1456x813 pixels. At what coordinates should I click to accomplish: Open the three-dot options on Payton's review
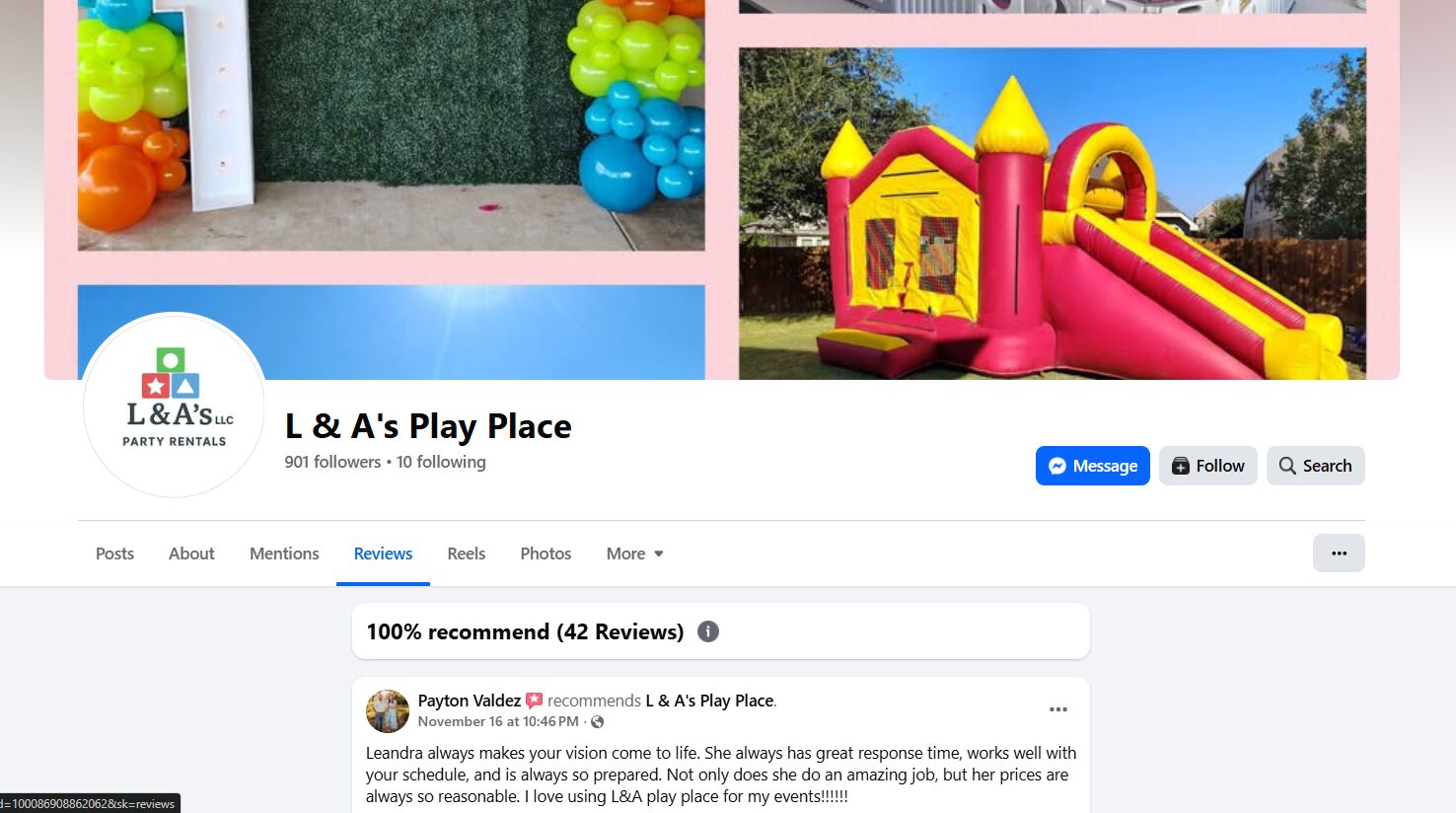point(1058,709)
